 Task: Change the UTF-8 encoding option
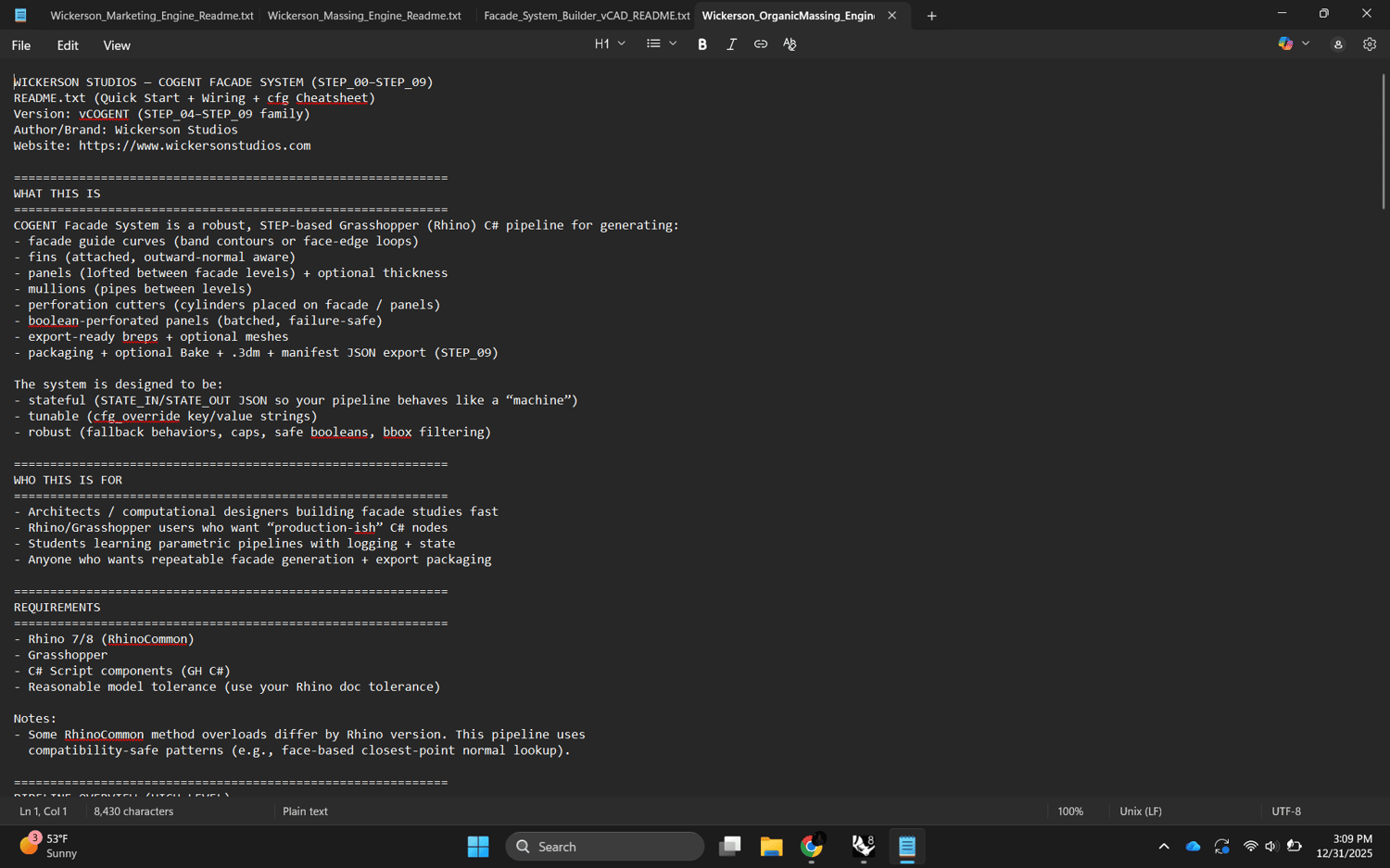coord(1286,811)
